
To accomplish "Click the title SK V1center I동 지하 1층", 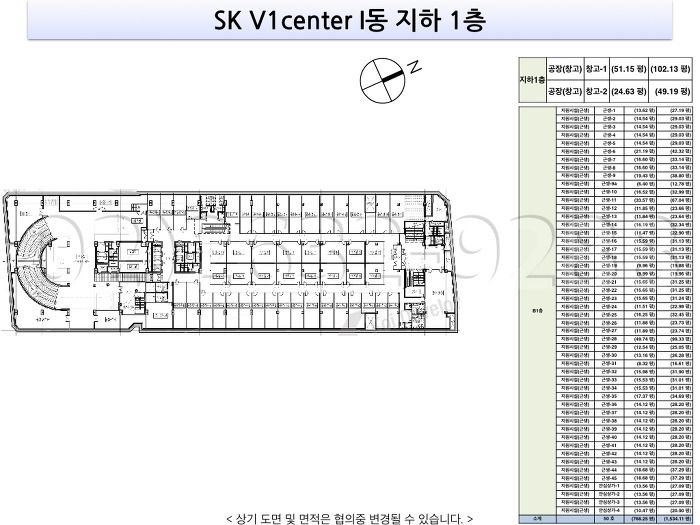I will pos(350,21).
